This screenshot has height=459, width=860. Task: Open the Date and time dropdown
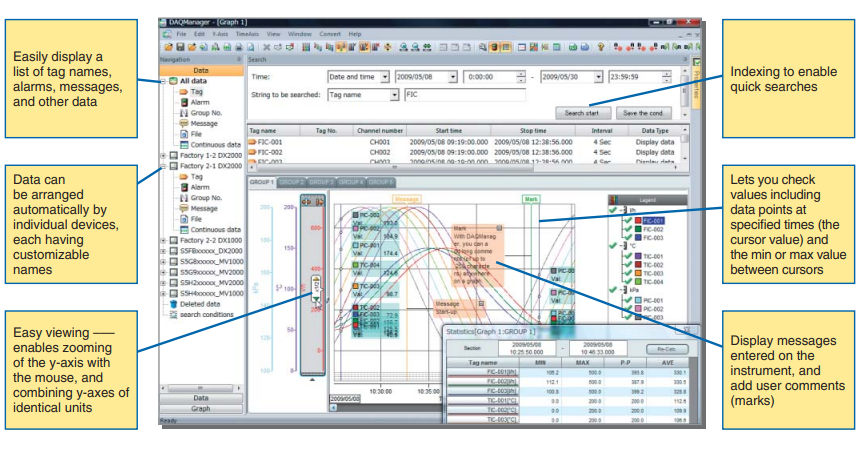(385, 77)
